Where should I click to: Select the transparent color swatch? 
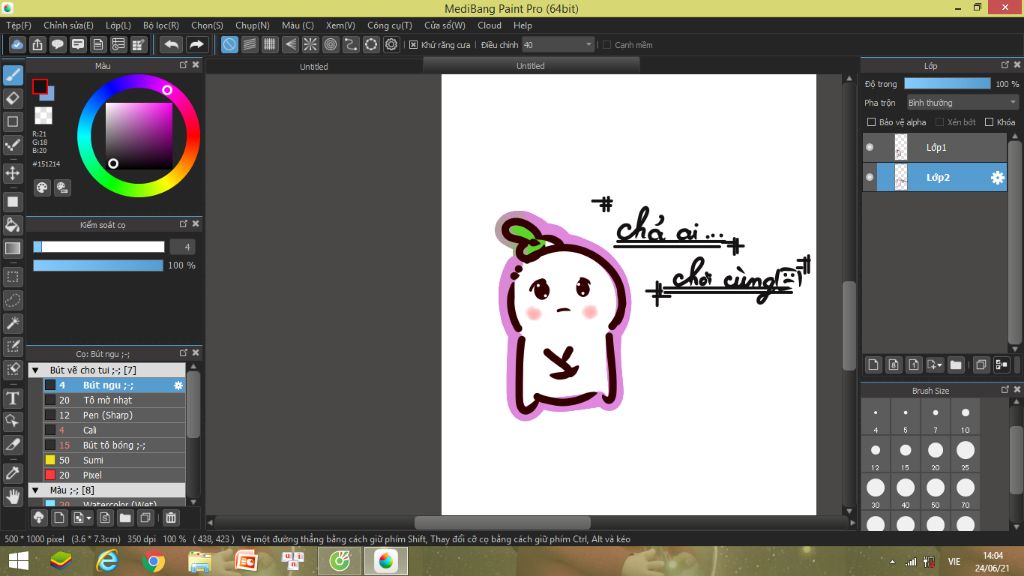point(43,116)
